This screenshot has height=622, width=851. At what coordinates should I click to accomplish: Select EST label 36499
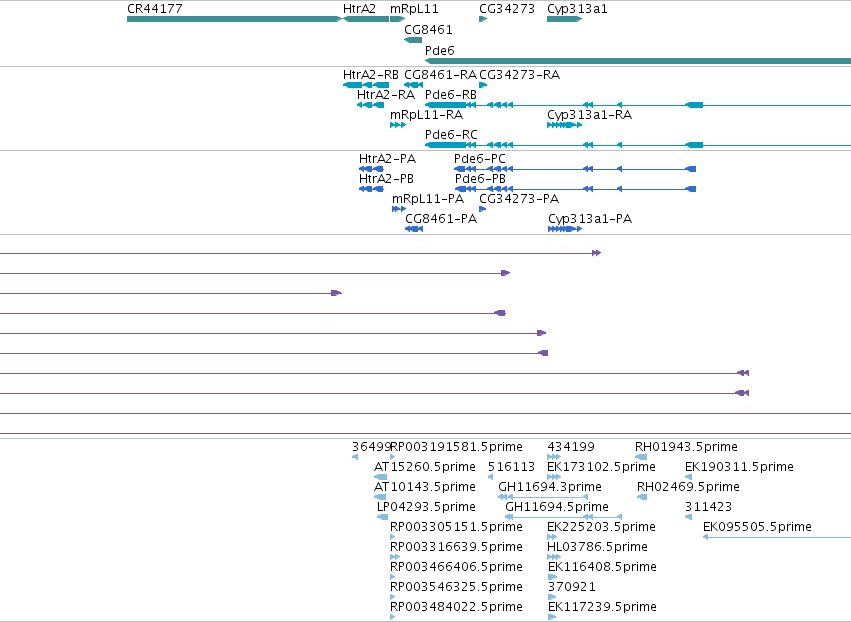[x=371, y=447]
